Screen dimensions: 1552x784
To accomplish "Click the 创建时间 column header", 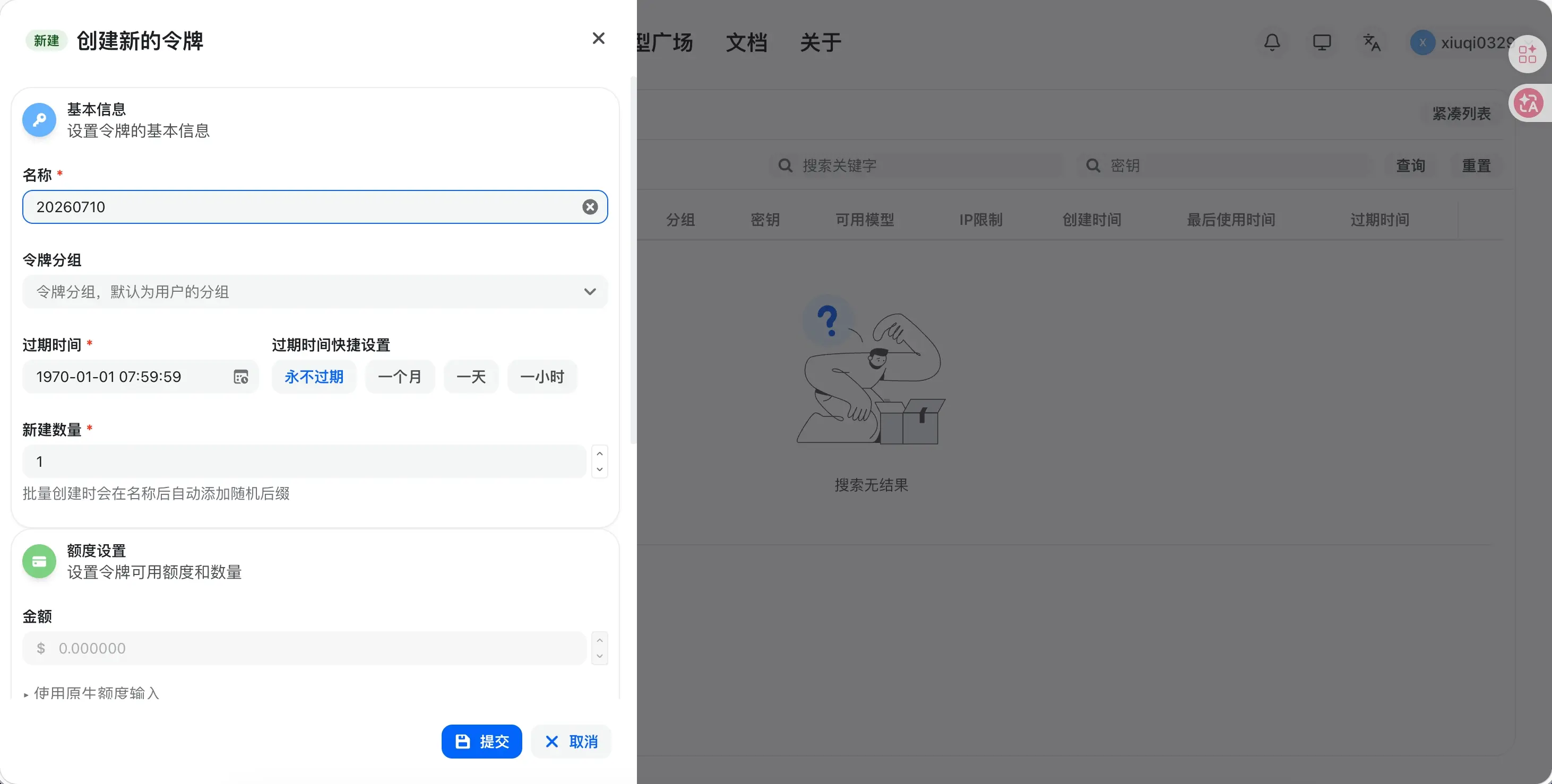I will pos(1092,220).
